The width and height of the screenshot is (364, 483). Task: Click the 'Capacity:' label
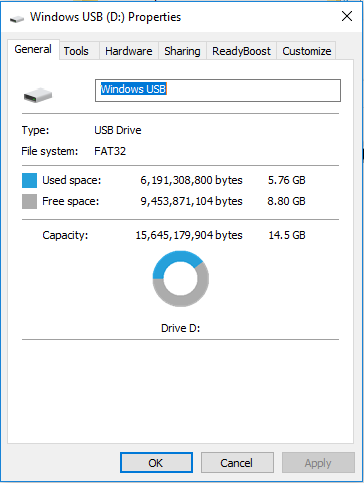point(65,235)
